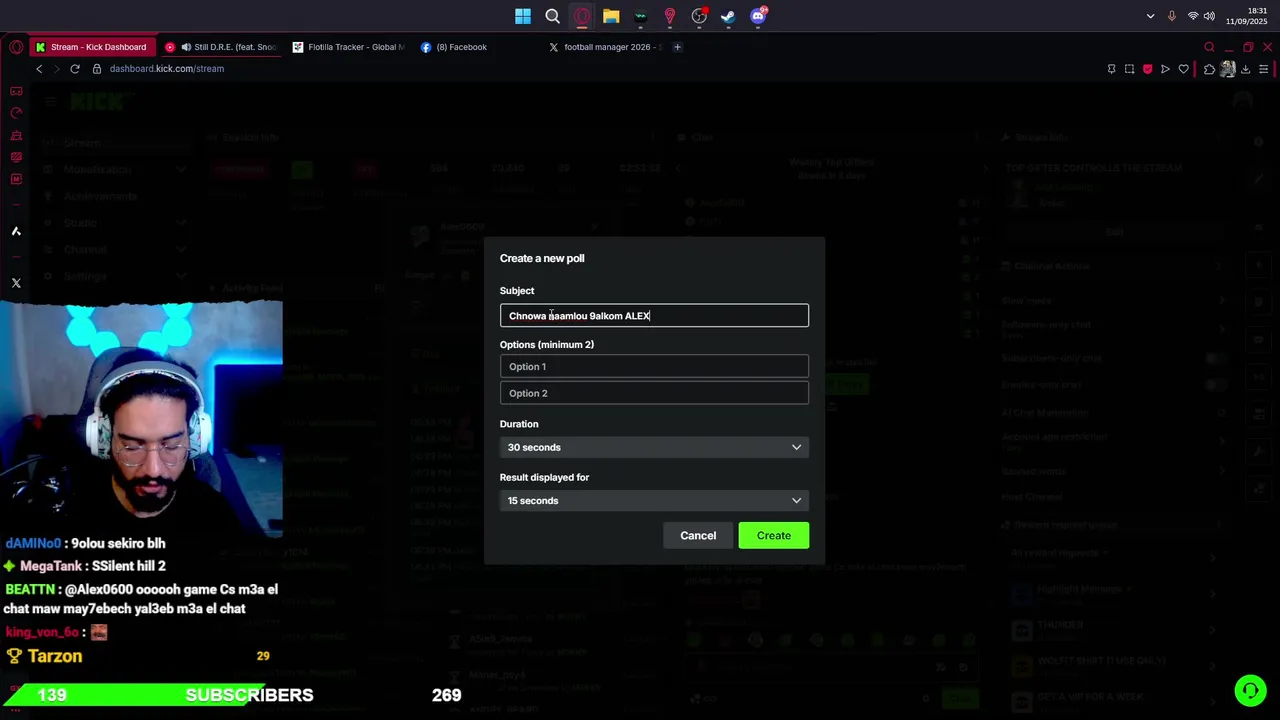The image size is (1280, 720).
Task: Click the Option 1 field
Action: coord(654,366)
